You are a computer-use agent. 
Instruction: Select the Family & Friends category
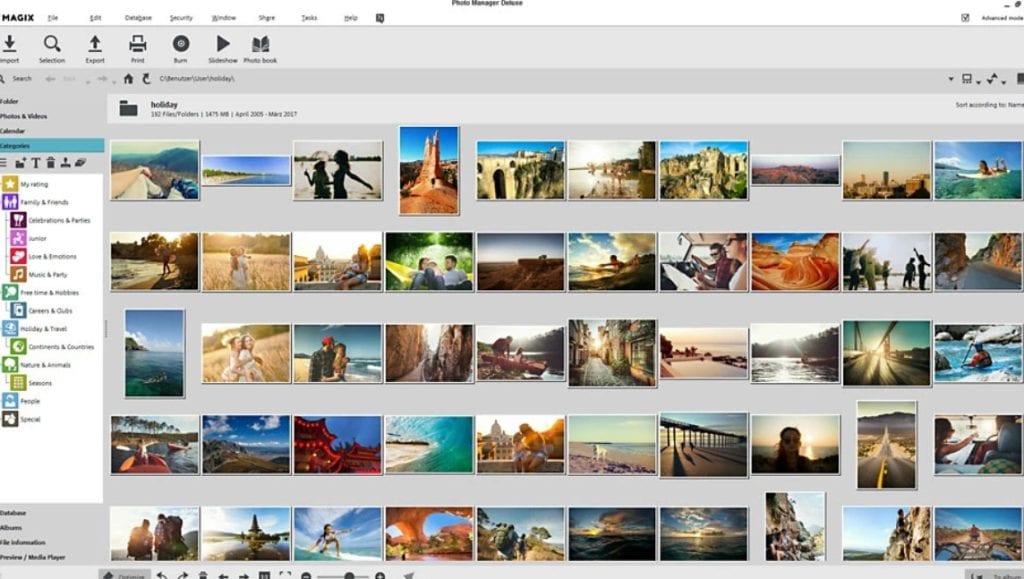(x=44, y=202)
